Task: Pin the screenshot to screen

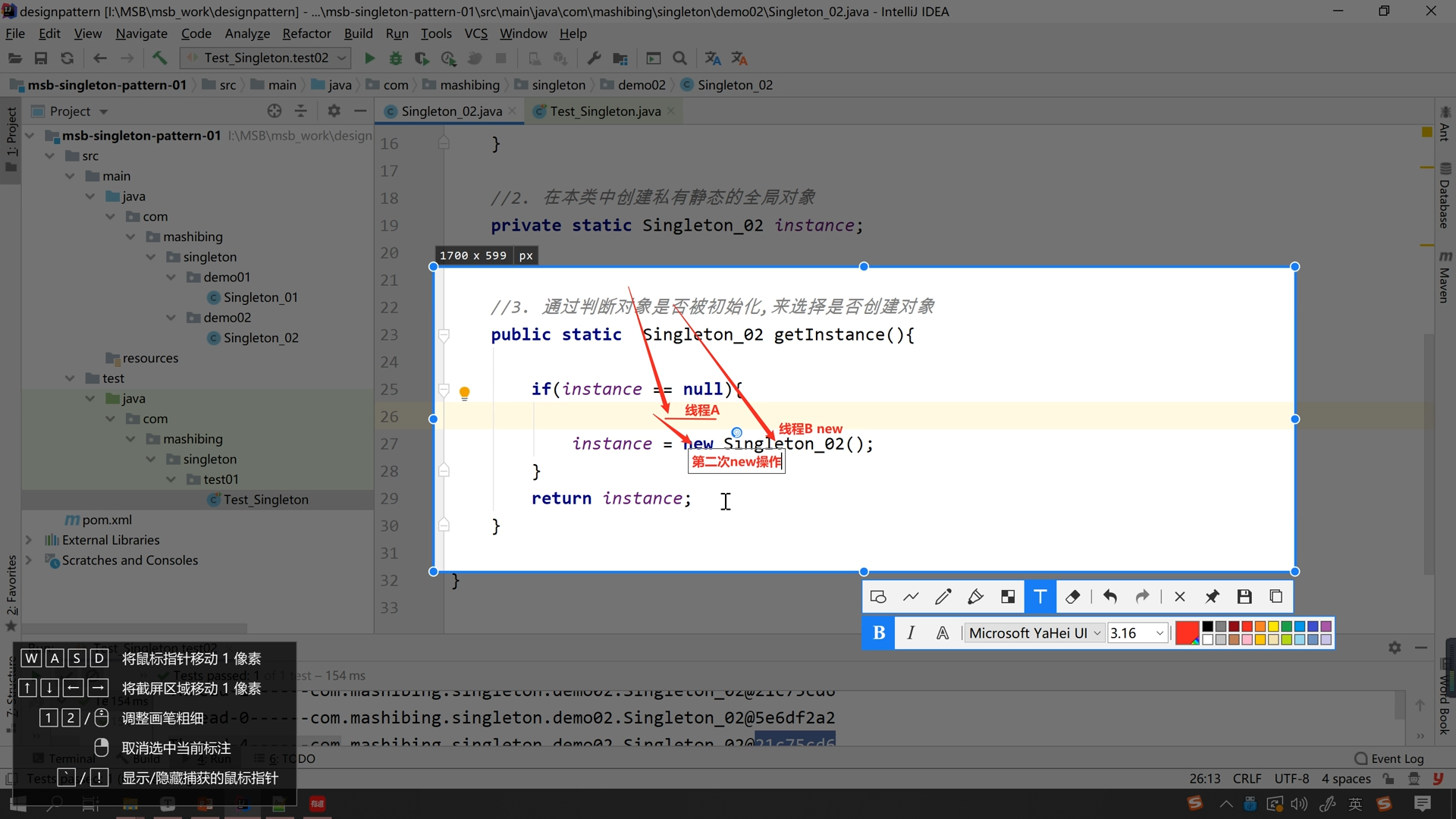Action: tap(1212, 597)
